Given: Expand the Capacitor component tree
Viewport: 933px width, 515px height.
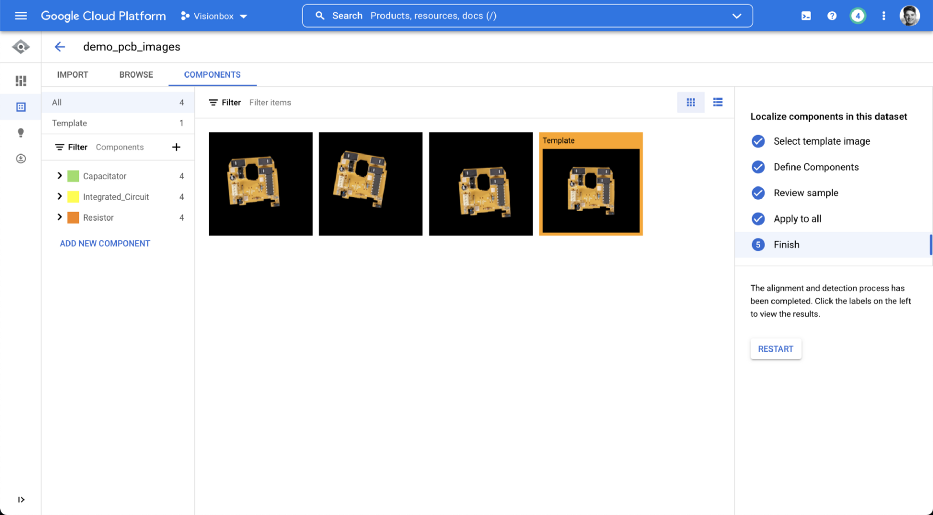Looking at the screenshot, I should tap(60, 176).
